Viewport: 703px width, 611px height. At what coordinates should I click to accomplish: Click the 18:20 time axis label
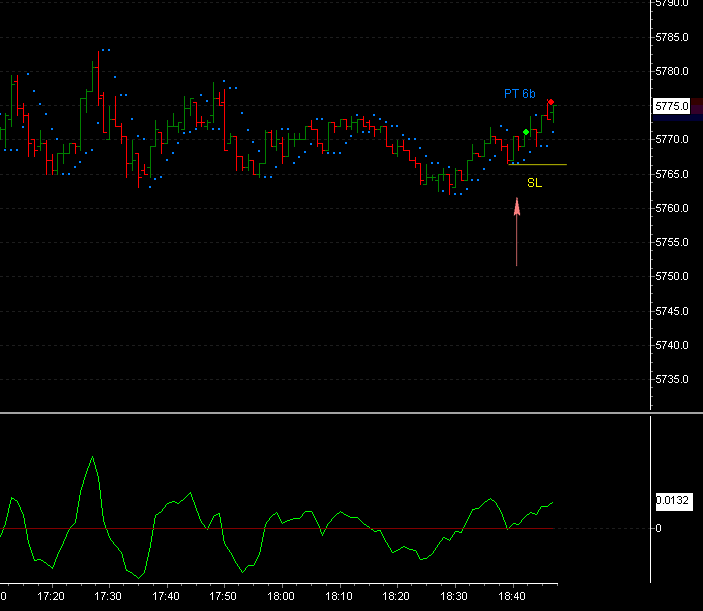click(396, 596)
